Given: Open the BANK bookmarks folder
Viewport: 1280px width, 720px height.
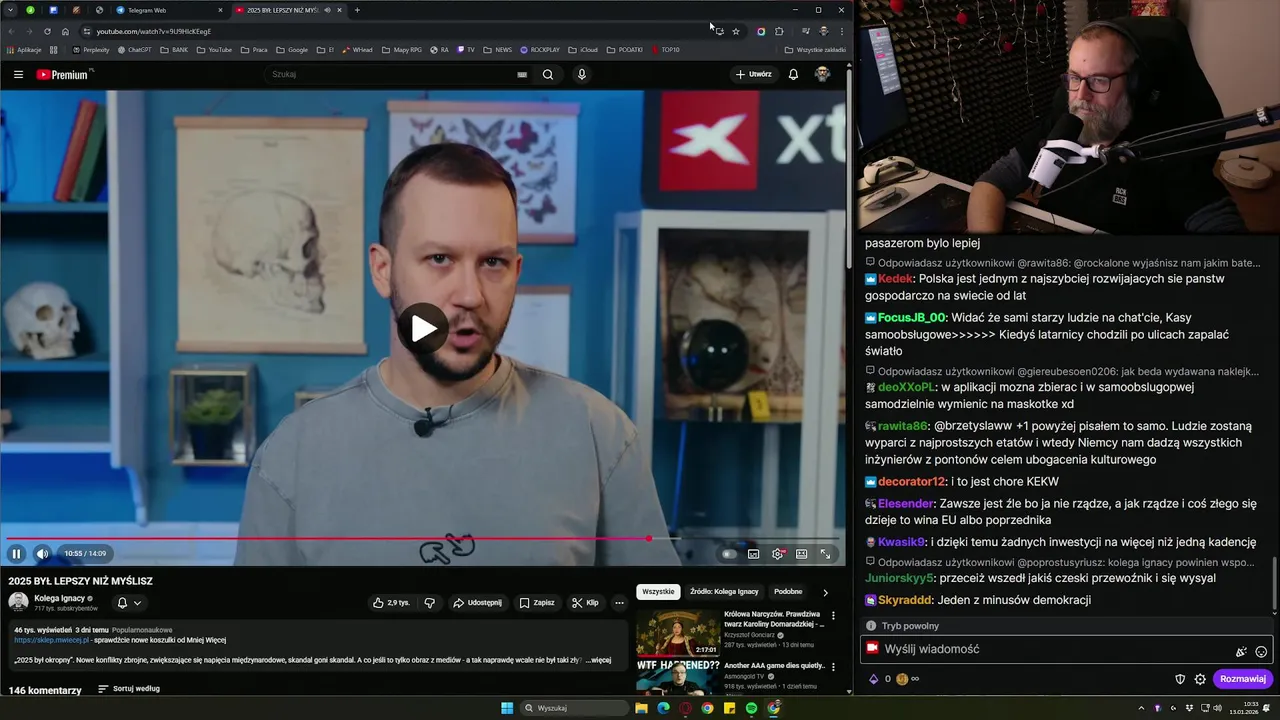Looking at the screenshot, I should click(x=174, y=49).
